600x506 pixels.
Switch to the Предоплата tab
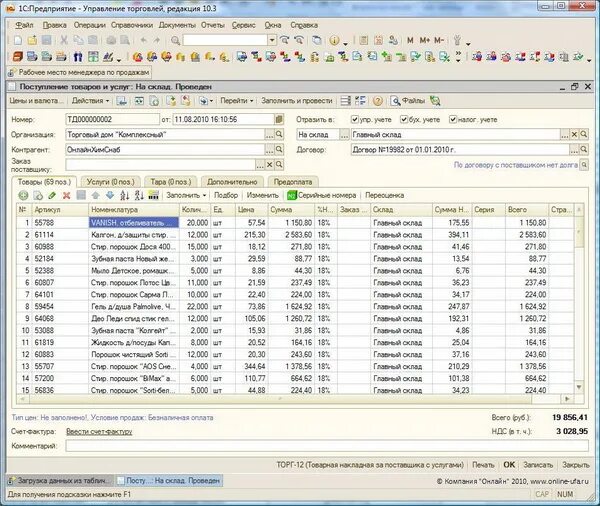pos(293,182)
